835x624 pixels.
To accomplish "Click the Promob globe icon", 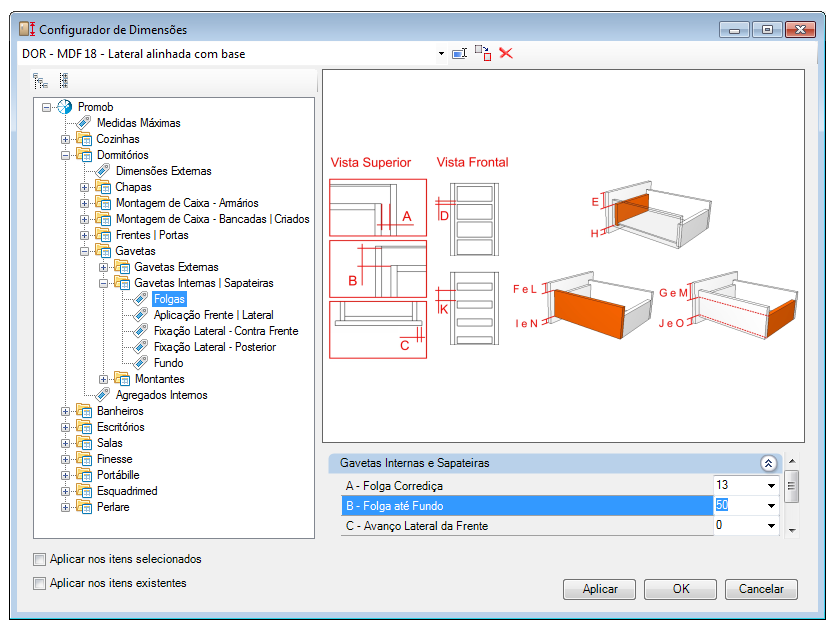I will point(64,107).
